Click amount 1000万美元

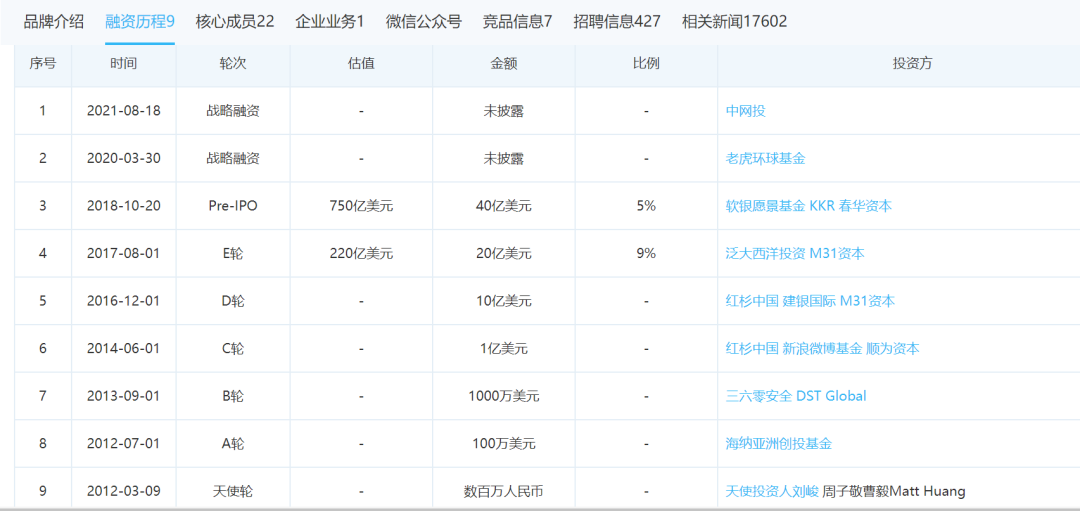click(503, 396)
